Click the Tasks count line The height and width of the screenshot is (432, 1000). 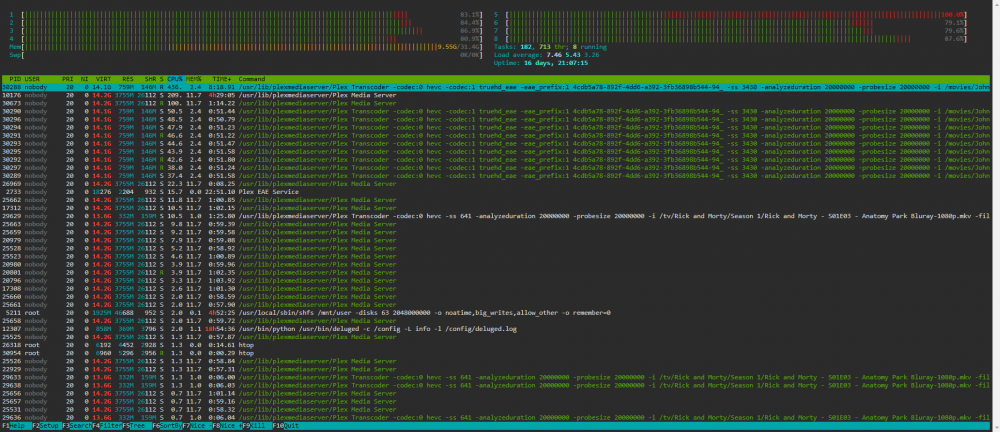tap(550, 47)
